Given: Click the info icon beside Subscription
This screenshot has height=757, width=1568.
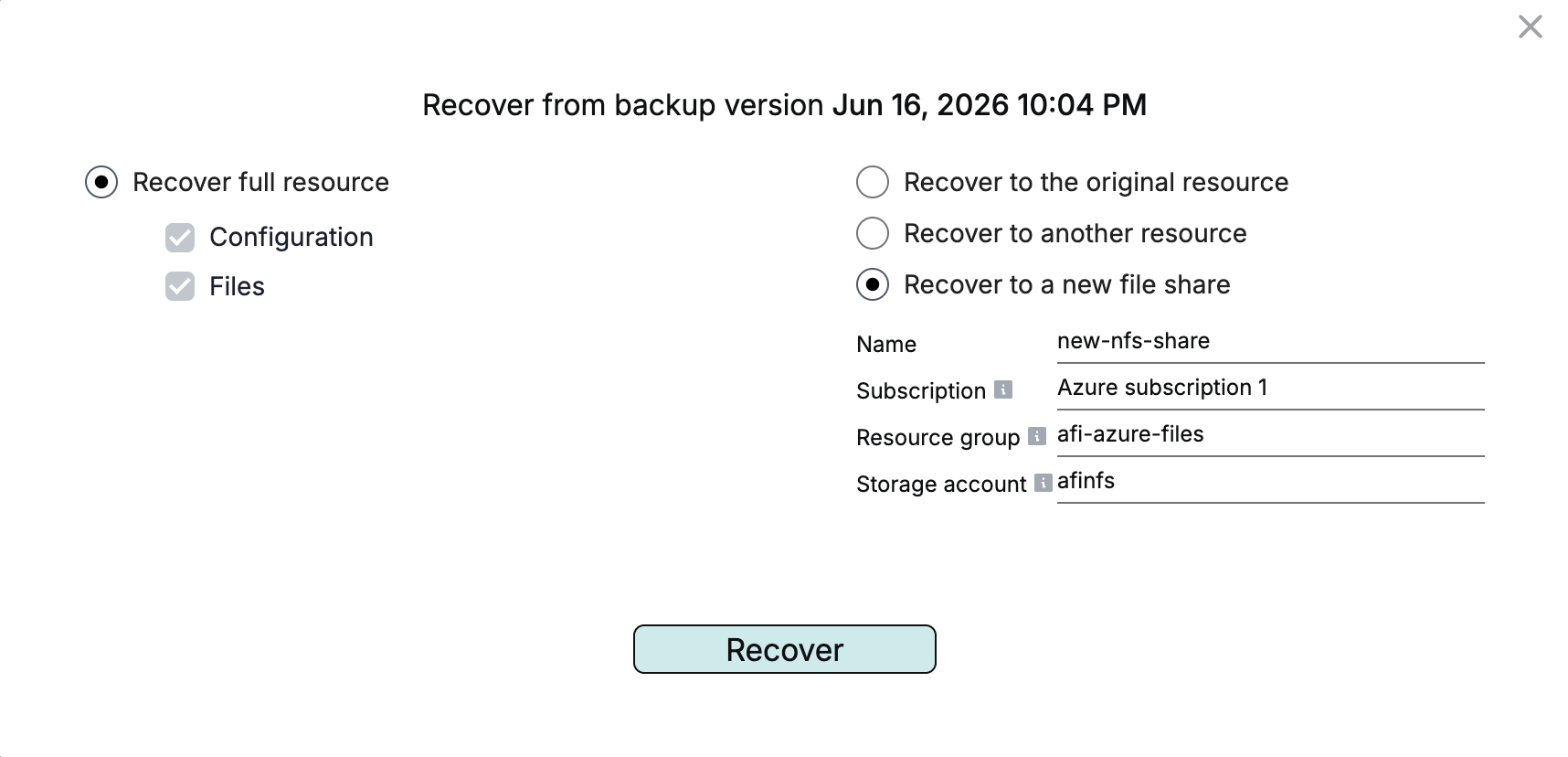Looking at the screenshot, I should coord(1002,389).
